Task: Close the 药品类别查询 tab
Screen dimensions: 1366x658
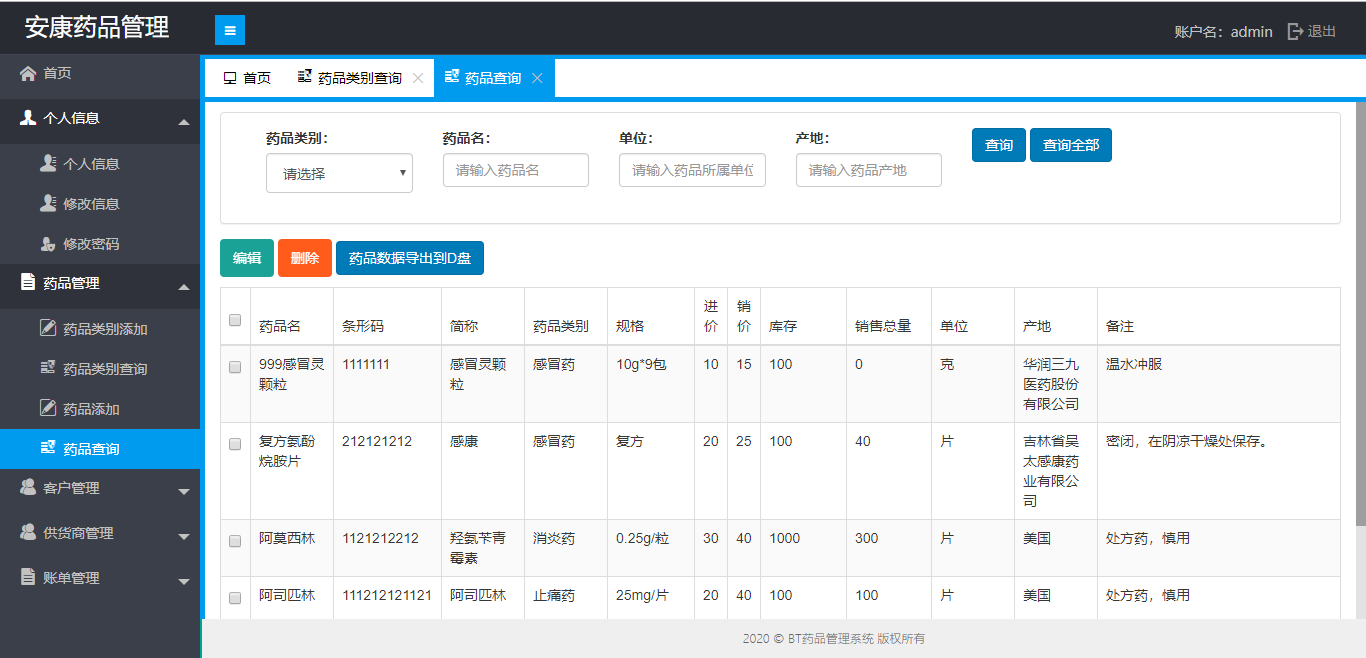Action: click(418, 78)
